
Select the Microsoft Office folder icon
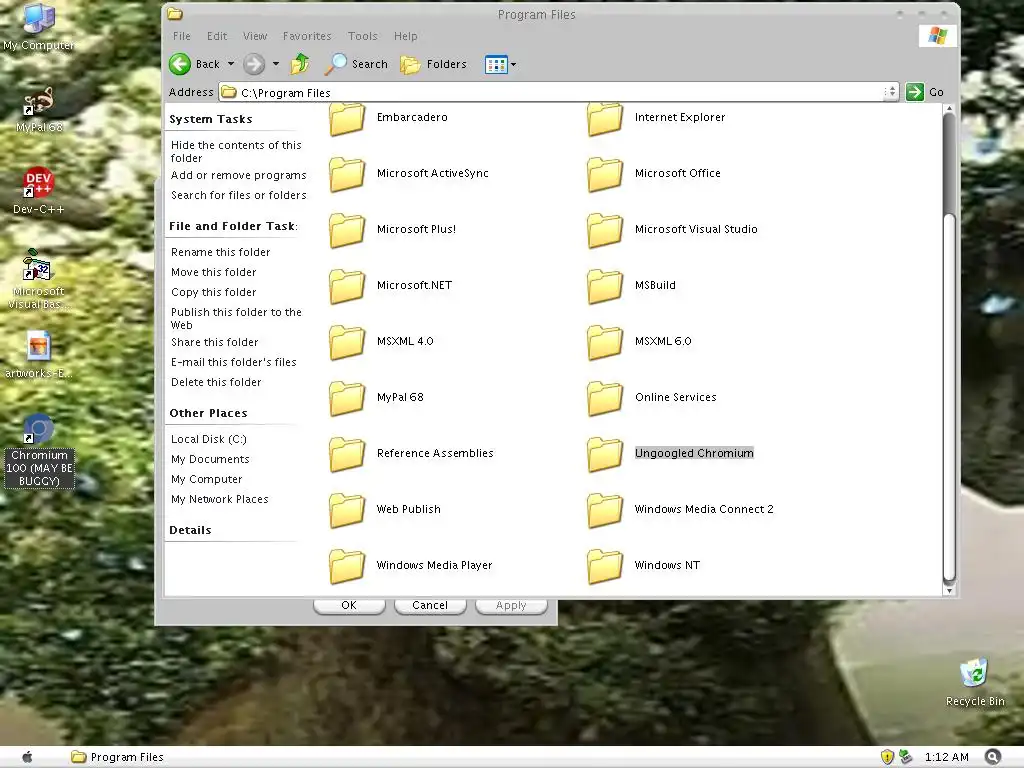tap(605, 174)
